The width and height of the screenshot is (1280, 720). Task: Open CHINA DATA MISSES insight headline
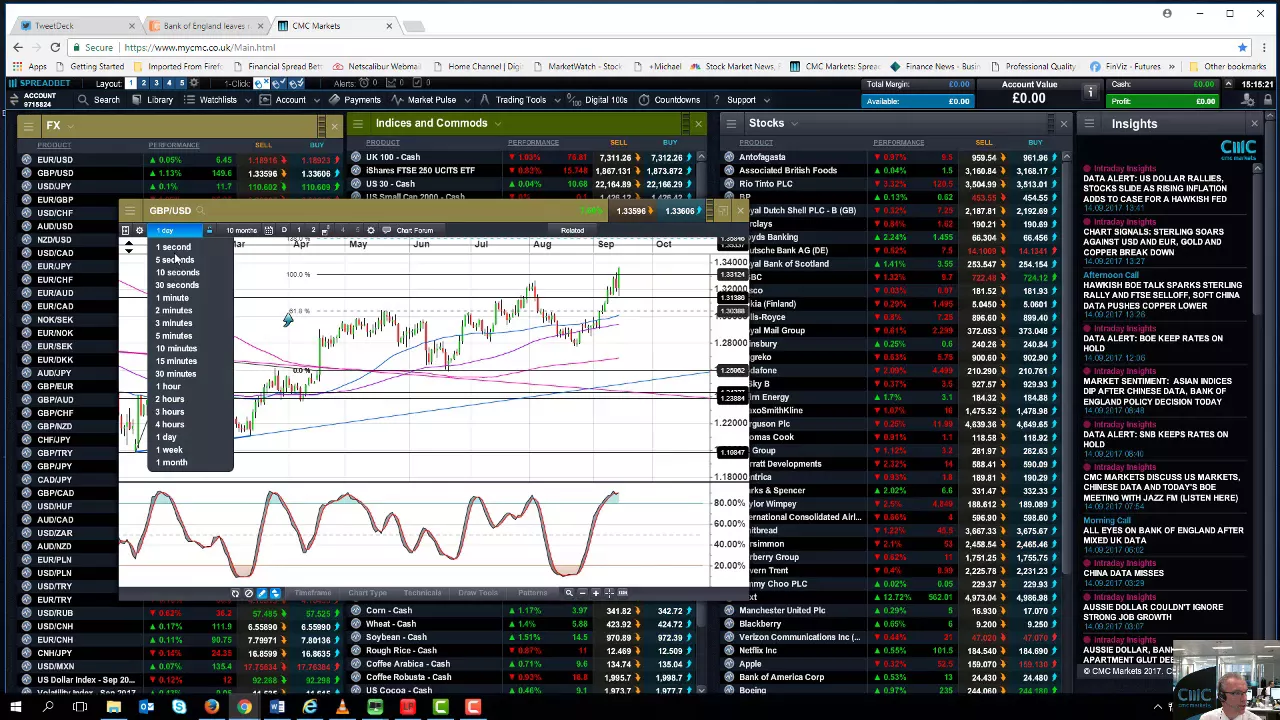pyautogui.click(x=1123, y=573)
